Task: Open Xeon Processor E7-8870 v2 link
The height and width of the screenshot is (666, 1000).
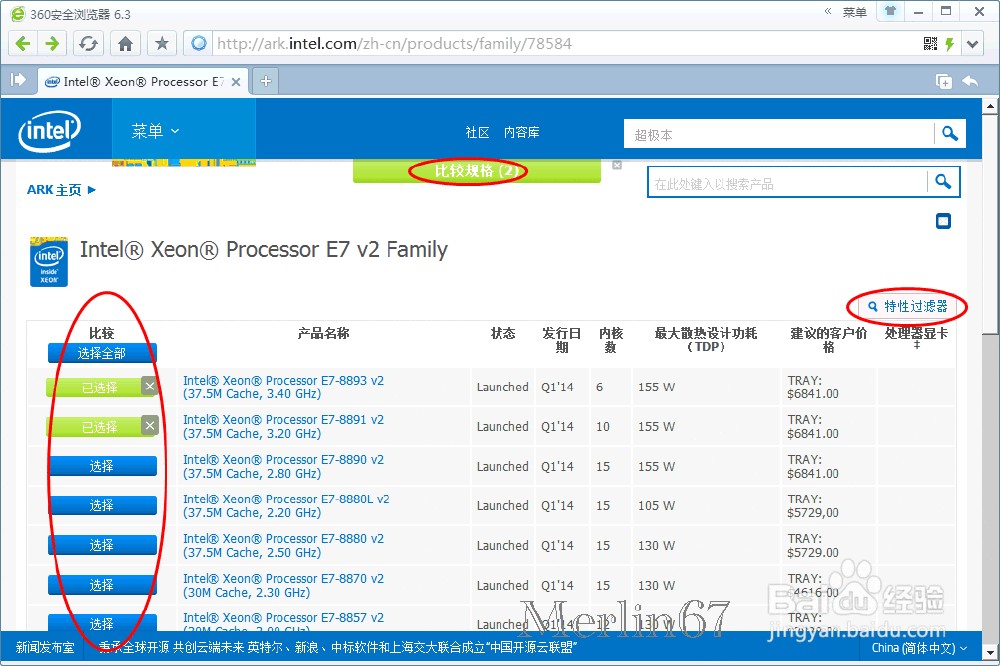Action: tap(283, 585)
